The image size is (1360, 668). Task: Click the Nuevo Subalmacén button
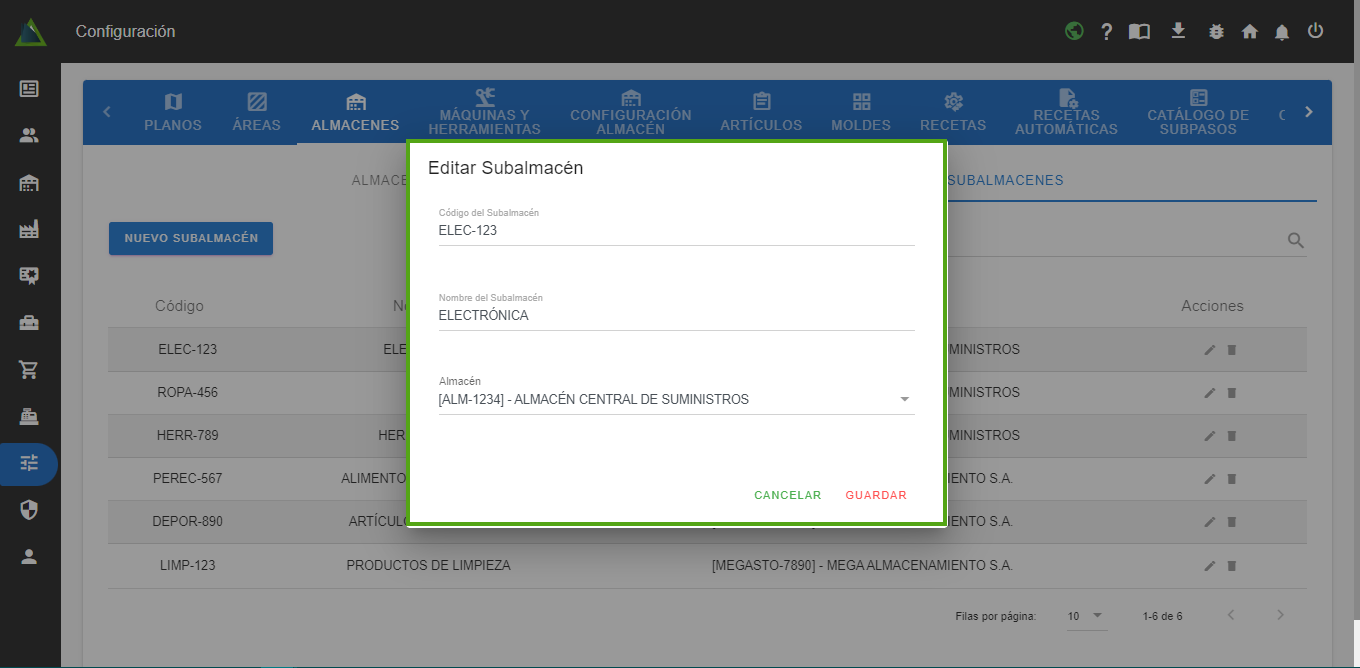coord(191,238)
